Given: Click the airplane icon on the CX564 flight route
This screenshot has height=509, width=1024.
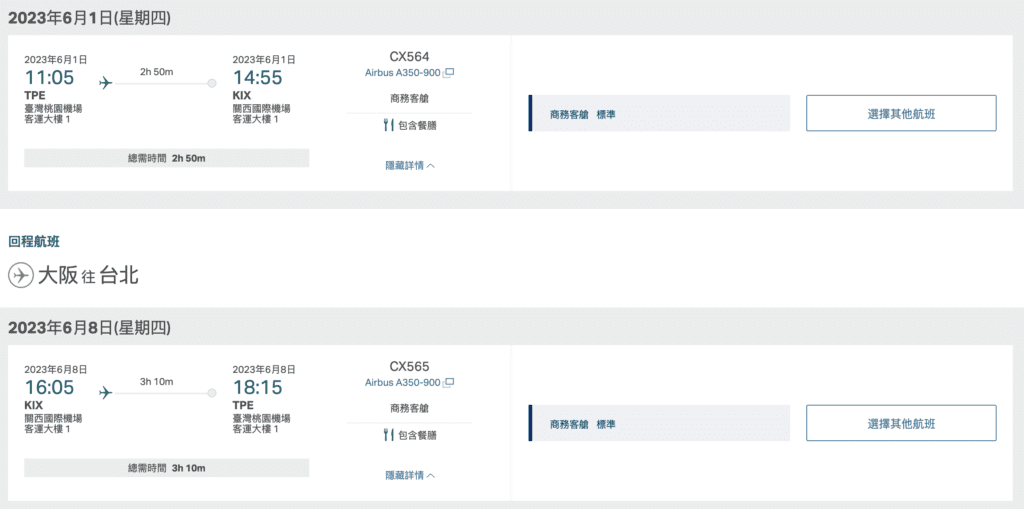Looking at the screenshot, I should (x=105, y=83).
